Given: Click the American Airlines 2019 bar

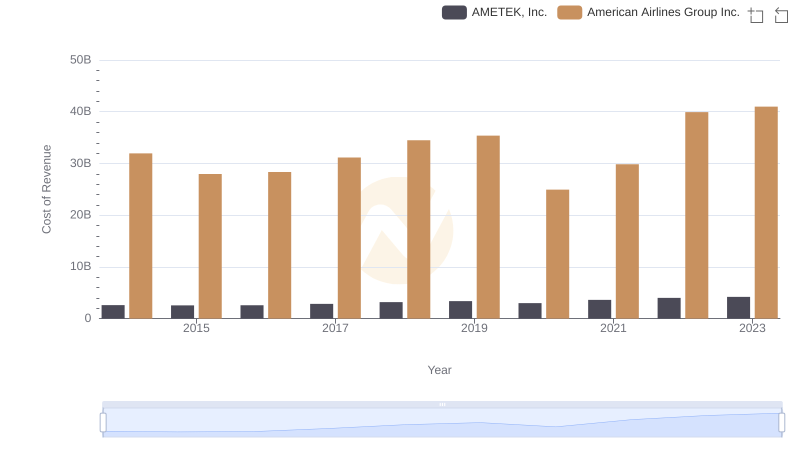Looking at the screenshot, I should coord(488,227).
